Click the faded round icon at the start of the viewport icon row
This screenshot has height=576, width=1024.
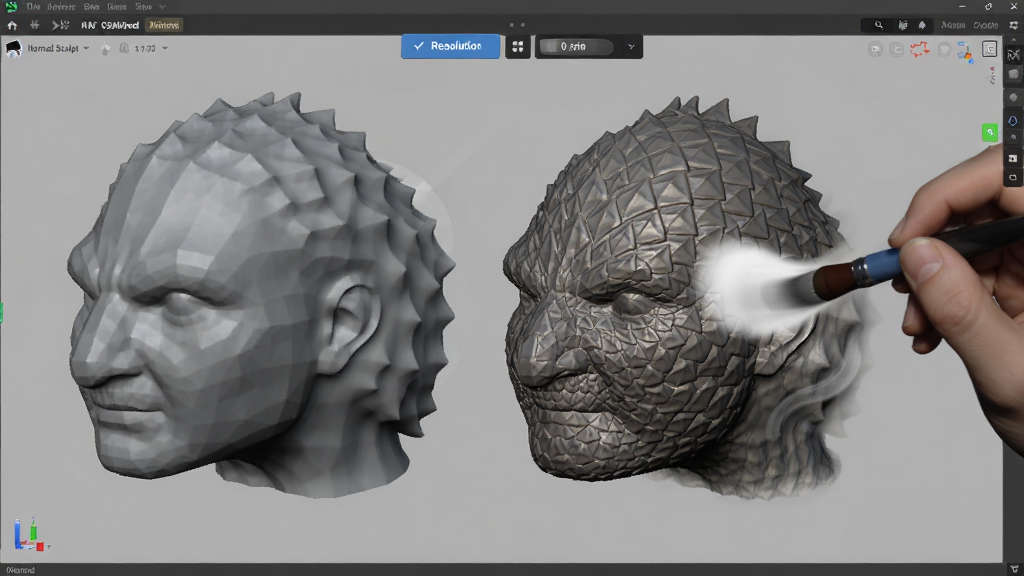tap(875, 49)
